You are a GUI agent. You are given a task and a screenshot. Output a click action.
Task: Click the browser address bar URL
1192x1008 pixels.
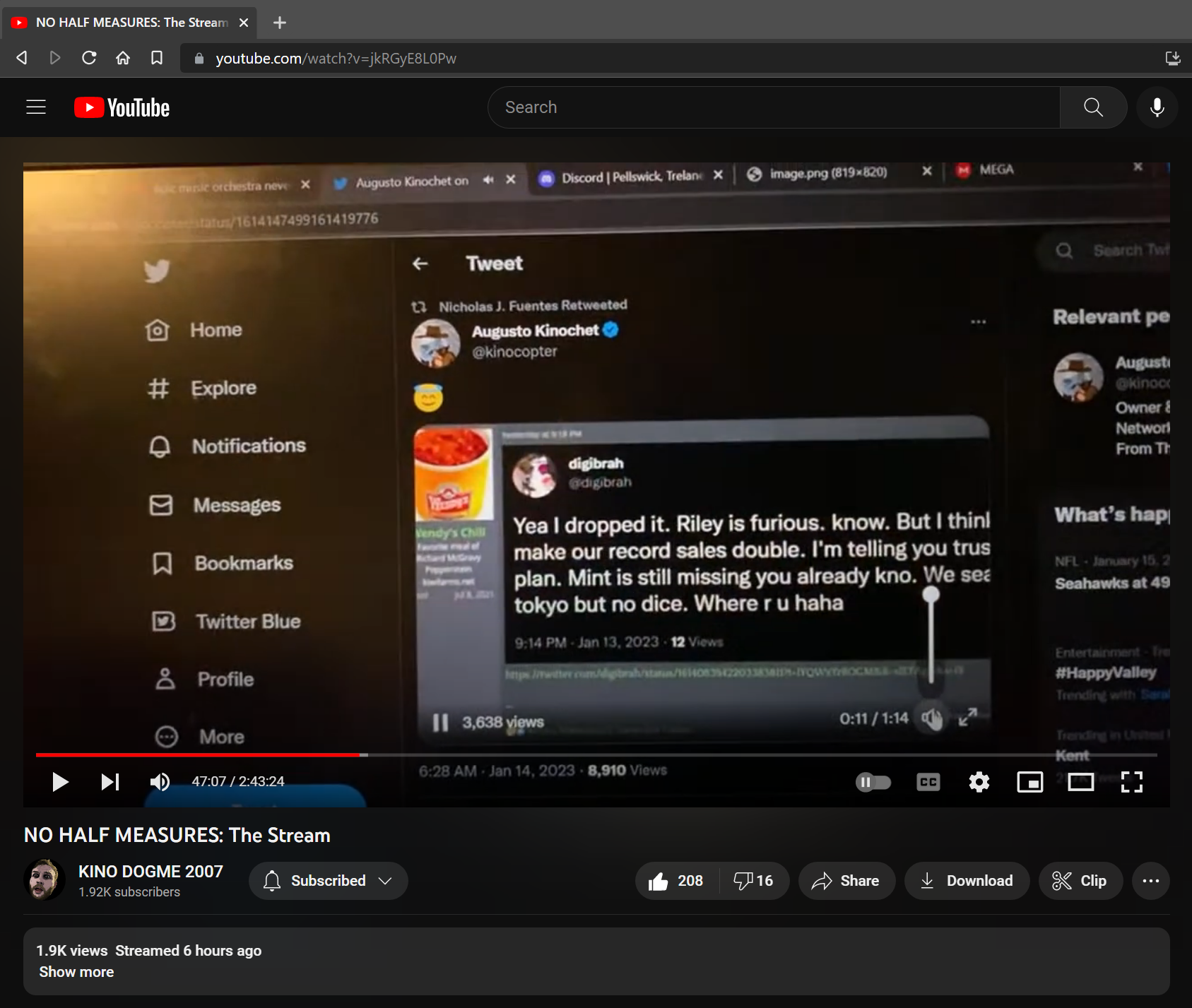336,59
